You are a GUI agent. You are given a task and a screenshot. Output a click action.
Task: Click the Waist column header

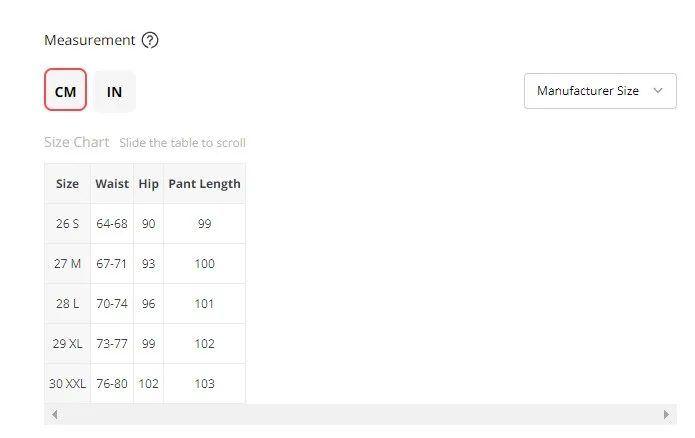pos(112,184)
